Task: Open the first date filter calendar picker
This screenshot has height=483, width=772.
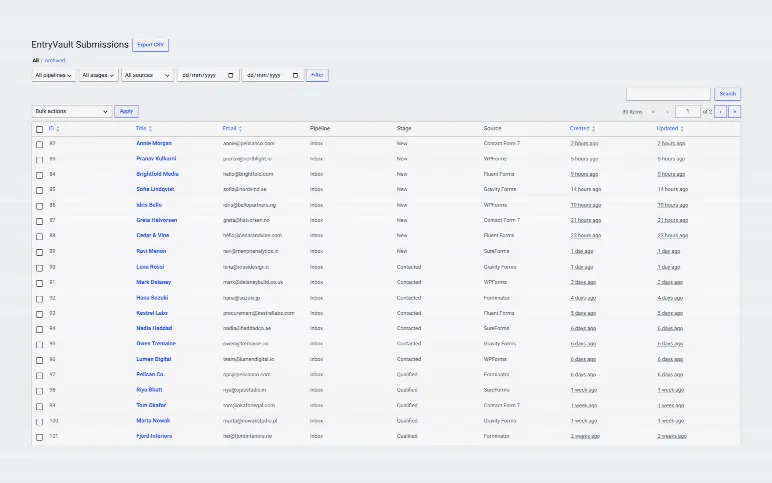Action: 230,75
